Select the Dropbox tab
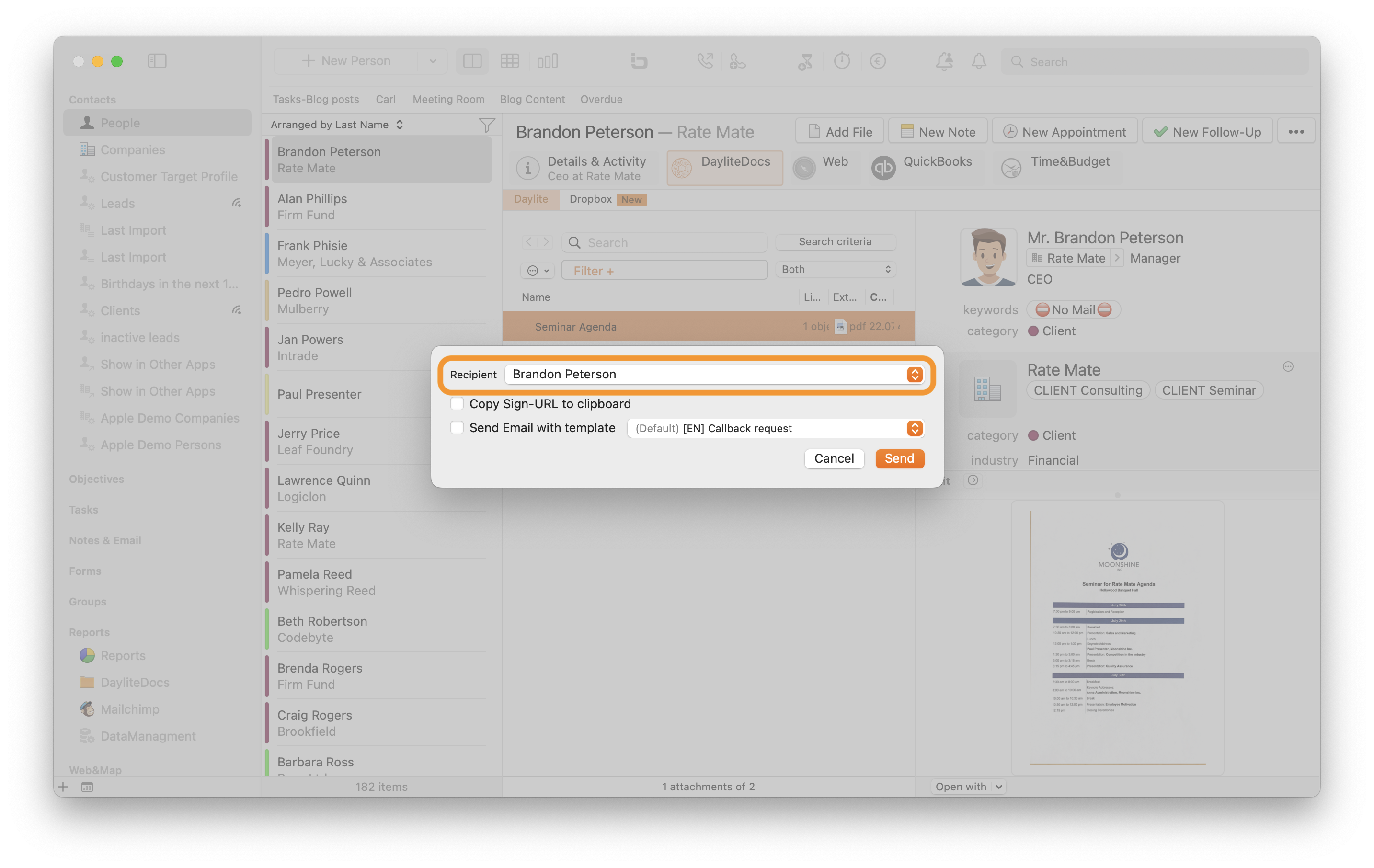The image size is (1374, 868). (x=607, y=199)
